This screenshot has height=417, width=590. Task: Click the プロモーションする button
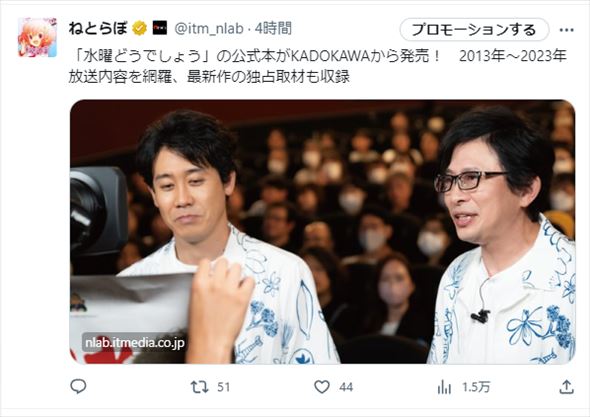(474, 30)
